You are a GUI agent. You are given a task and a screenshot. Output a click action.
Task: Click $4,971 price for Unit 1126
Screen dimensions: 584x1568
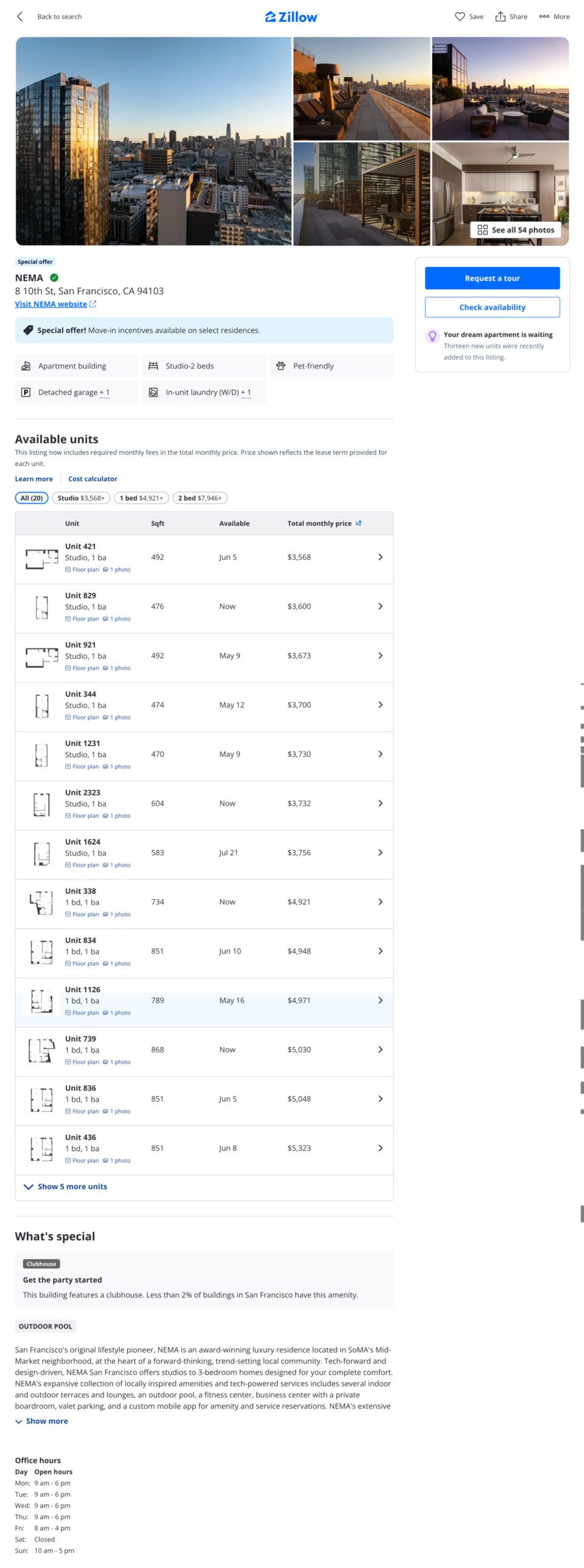tap(299, 1000)
